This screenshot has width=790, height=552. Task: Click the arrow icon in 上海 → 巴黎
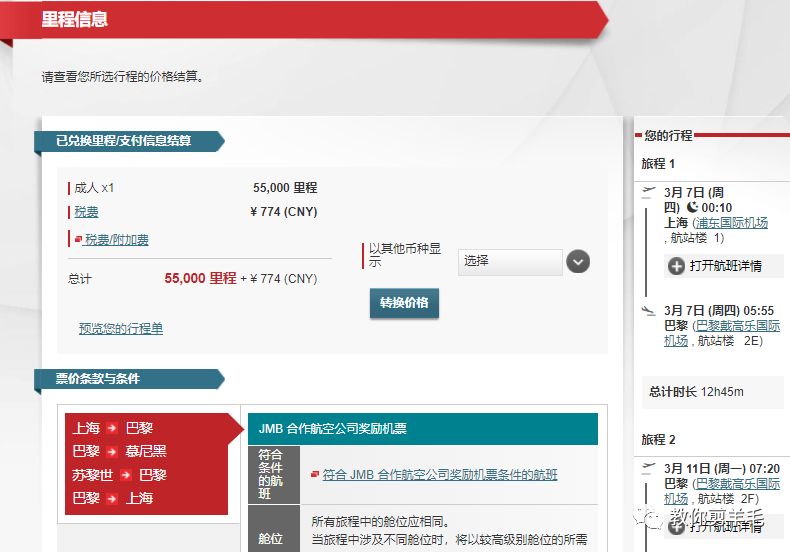[x=112, y=429]
